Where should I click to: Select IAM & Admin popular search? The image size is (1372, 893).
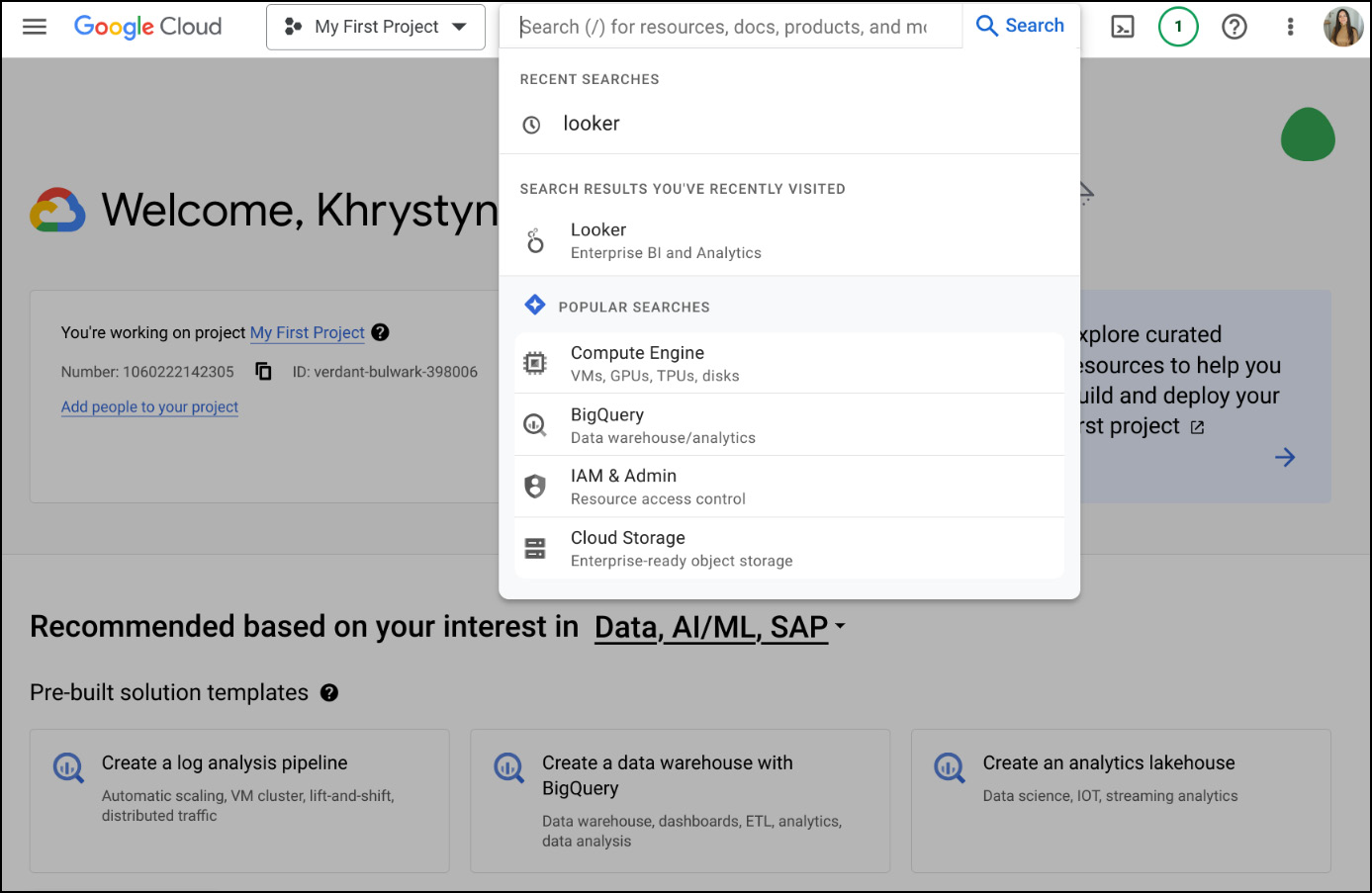coord(789,487)
